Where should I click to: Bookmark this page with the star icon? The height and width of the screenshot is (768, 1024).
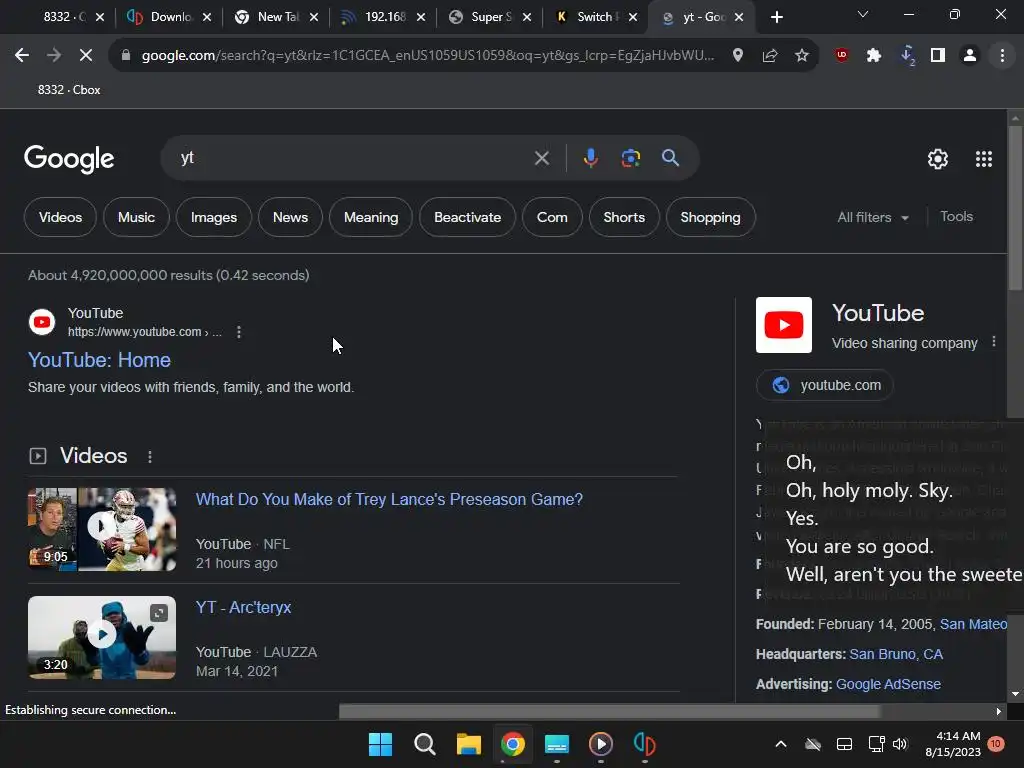802,56
